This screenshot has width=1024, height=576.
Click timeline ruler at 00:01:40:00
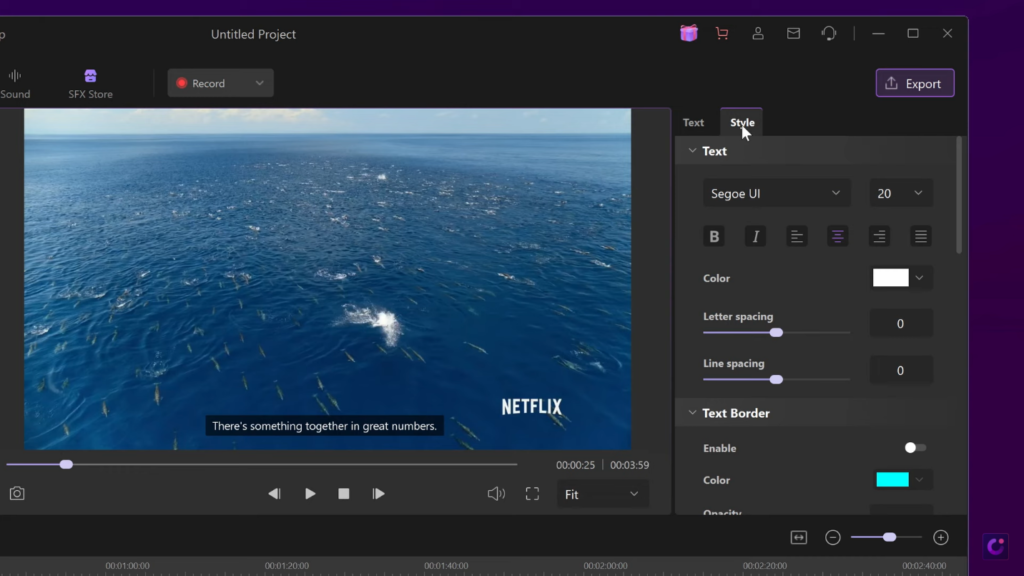tap(446, 566)
